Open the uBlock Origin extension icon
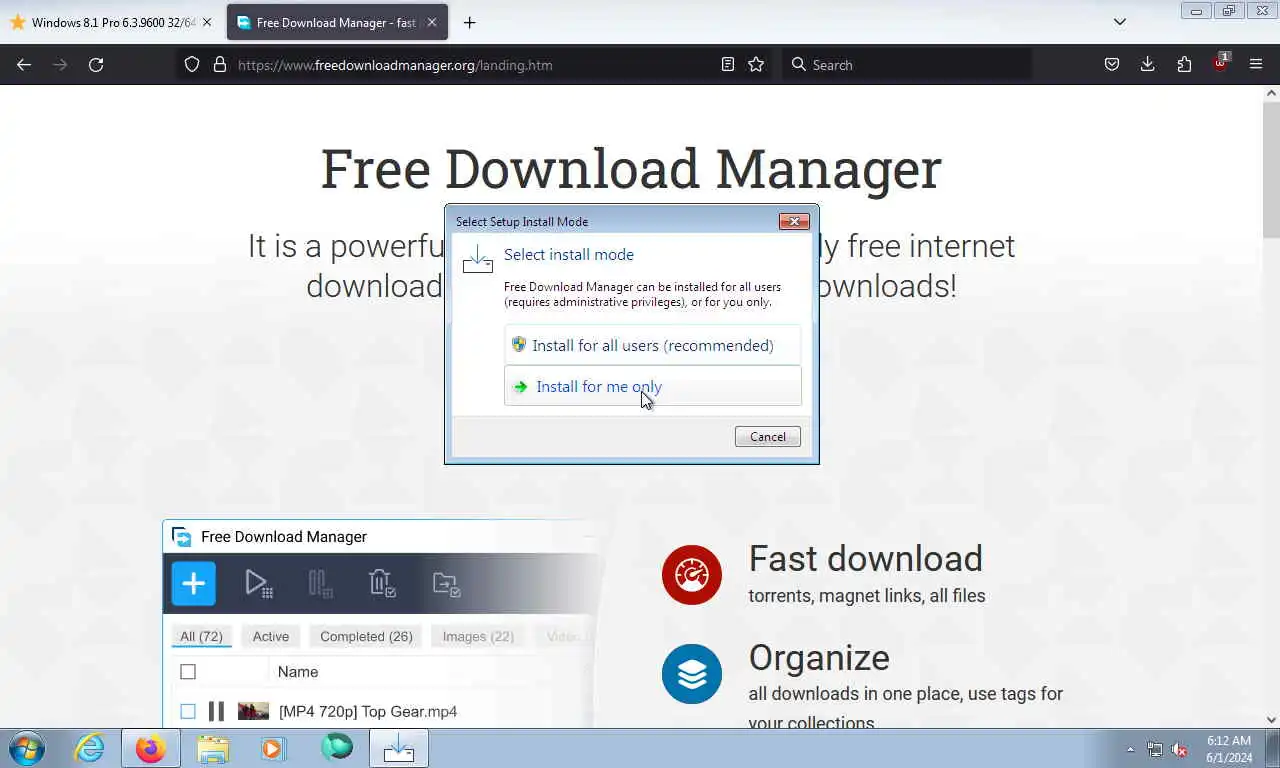1280x768 pixels. [x=1220, y=63]
